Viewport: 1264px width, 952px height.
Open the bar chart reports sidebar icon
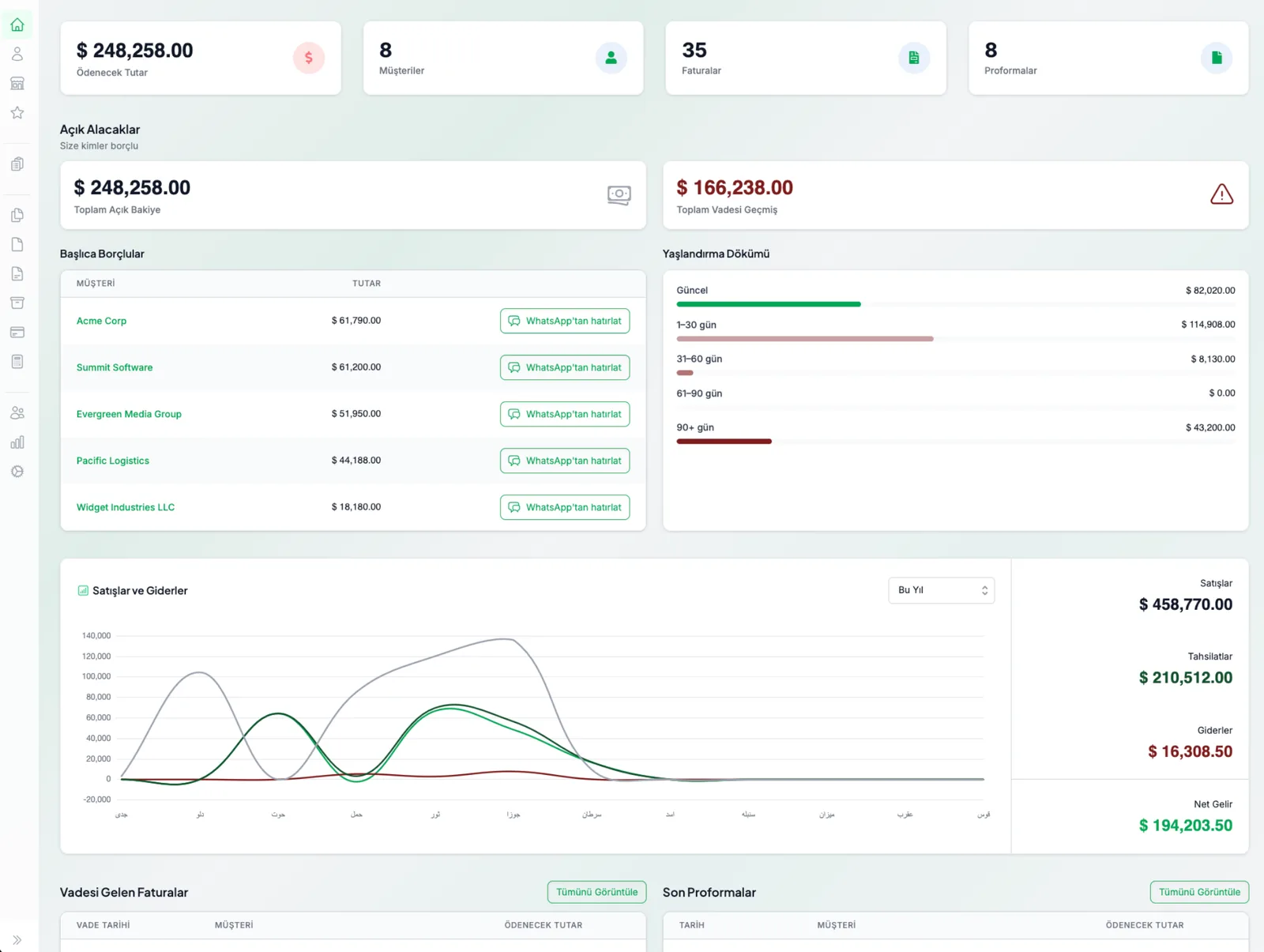coord(17,442)
